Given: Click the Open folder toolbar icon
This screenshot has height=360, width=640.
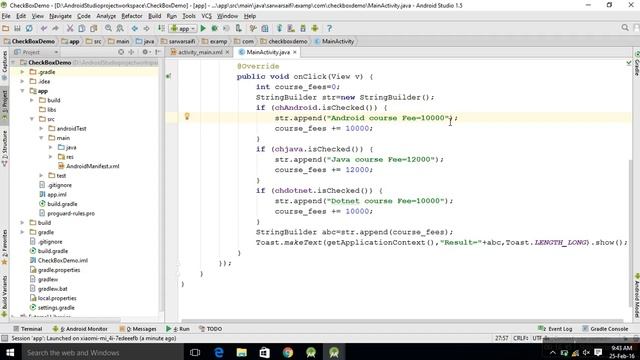Looking at the screenshot, I should click(x=6, y=28).
